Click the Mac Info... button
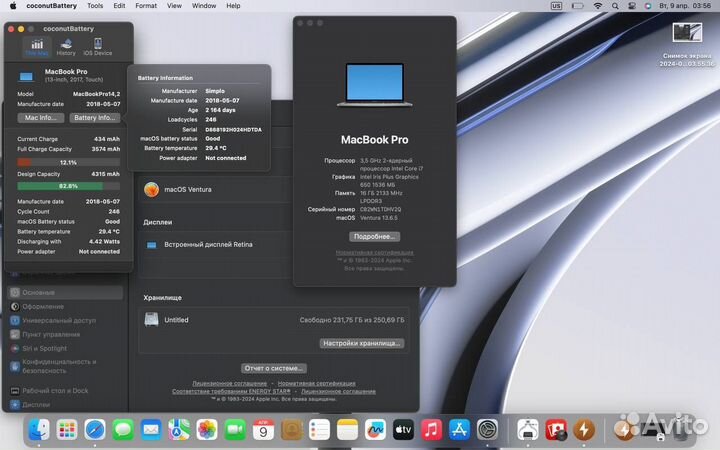Image resolution: width=720 pixels, height=450 pixels. pyautogui.click(x=40, y=118)
